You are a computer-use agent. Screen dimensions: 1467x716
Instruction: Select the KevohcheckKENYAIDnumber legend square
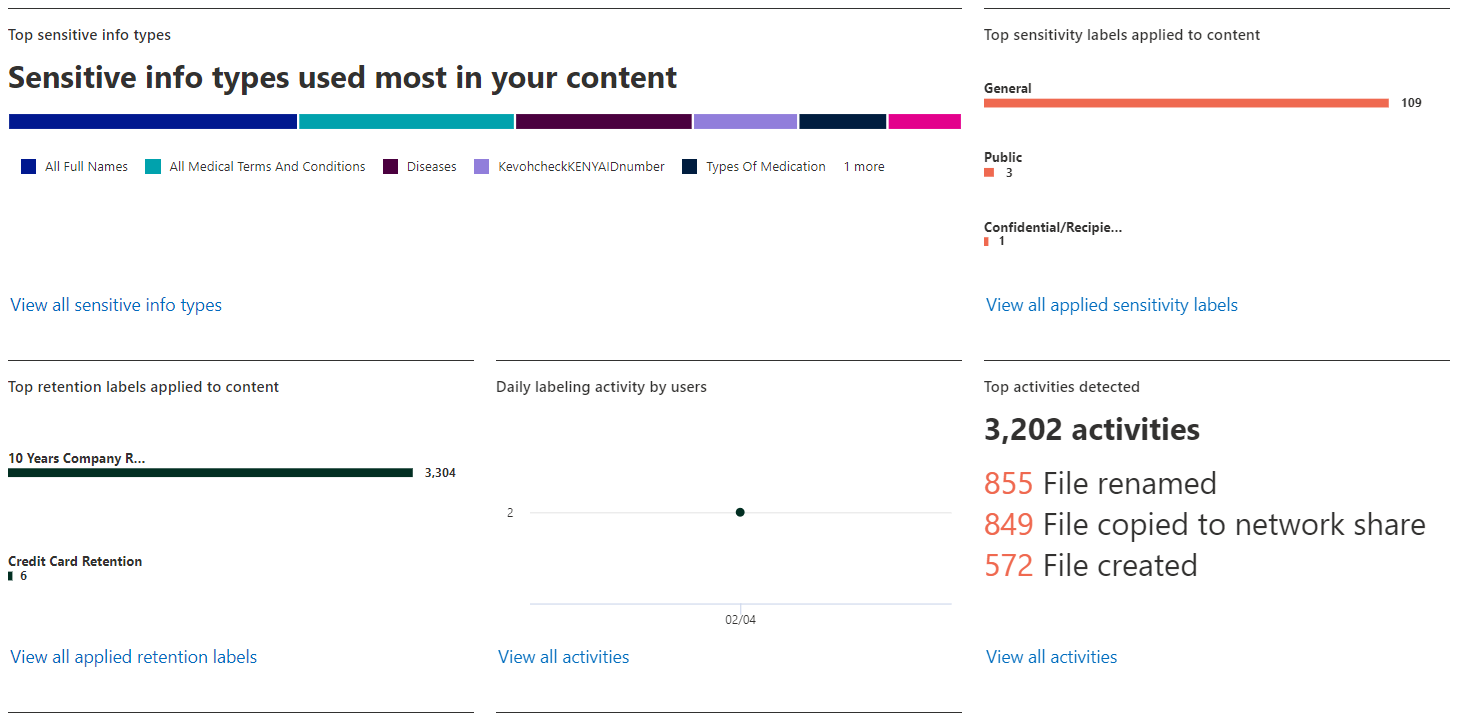482,167
